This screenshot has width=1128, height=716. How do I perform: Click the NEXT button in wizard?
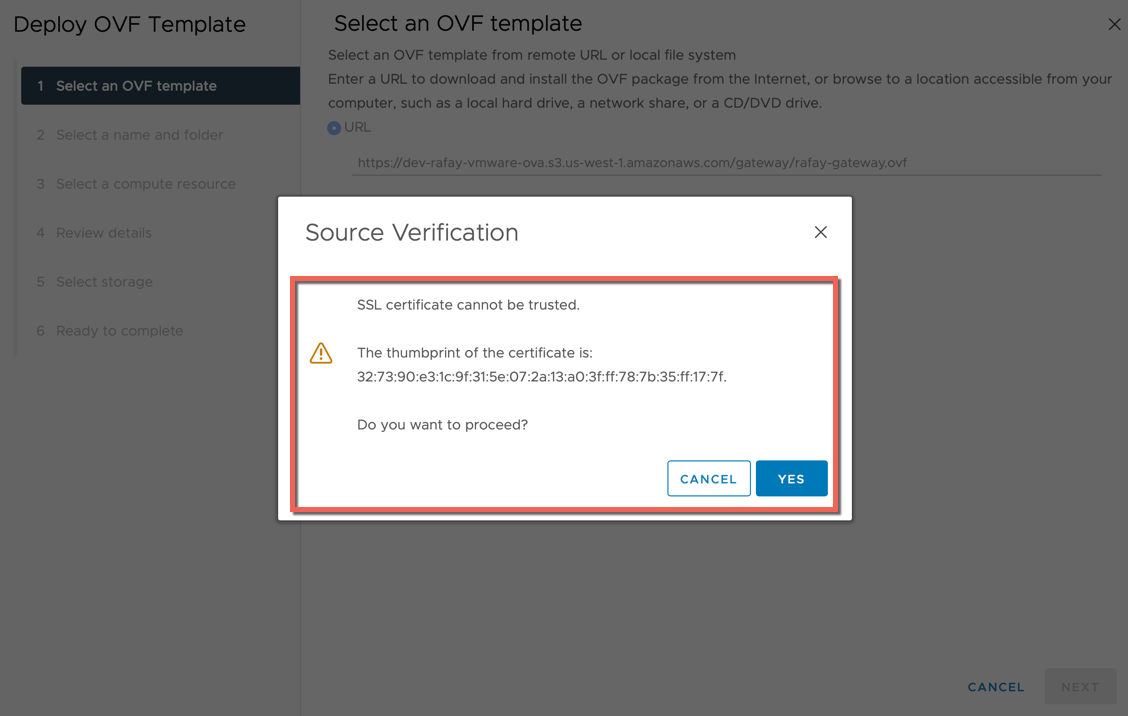(x=1080, y=687)
